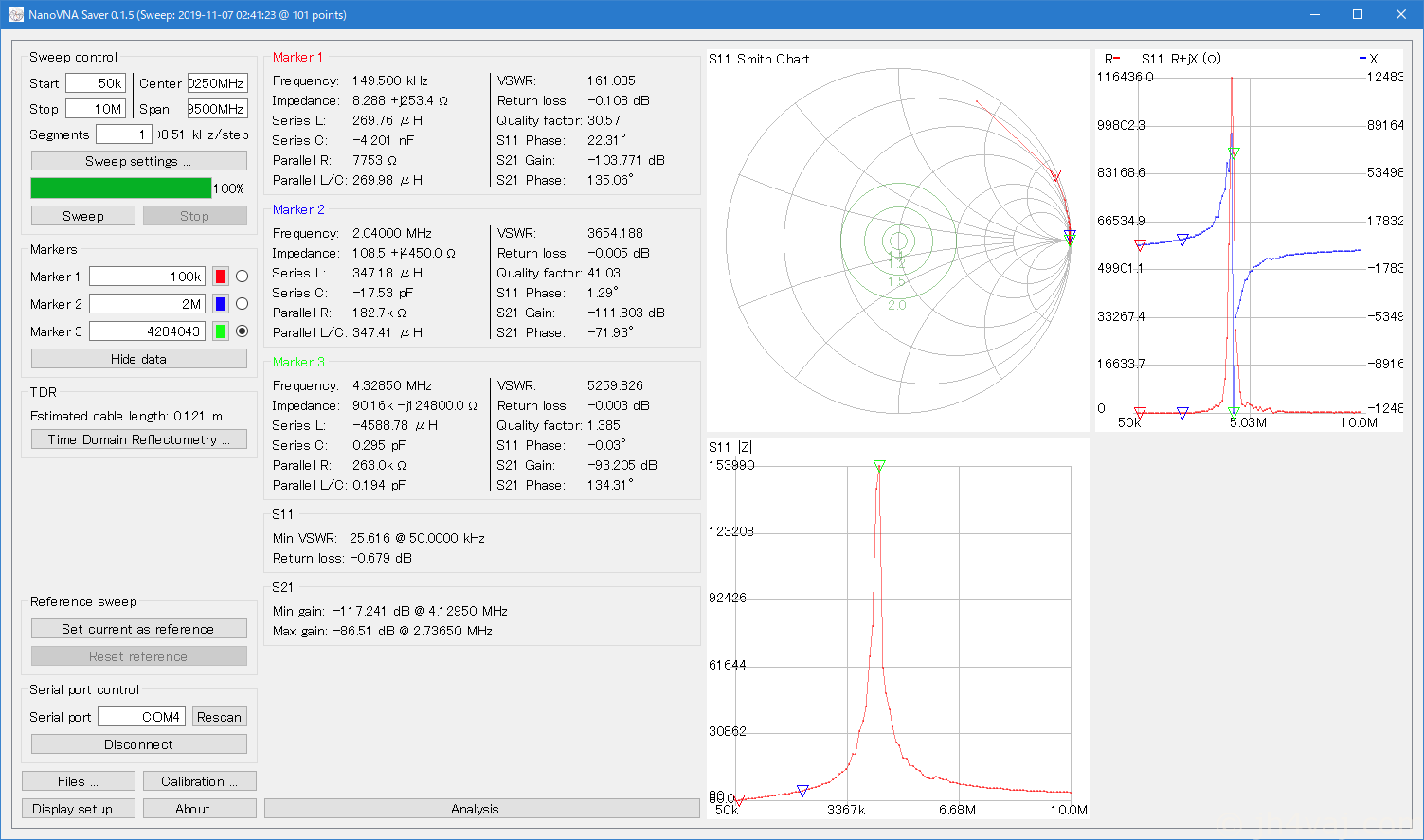Viewport: 1424px width, 840px height.
Task: Open the blue Marker 2 color swatch
Action: 221,304
